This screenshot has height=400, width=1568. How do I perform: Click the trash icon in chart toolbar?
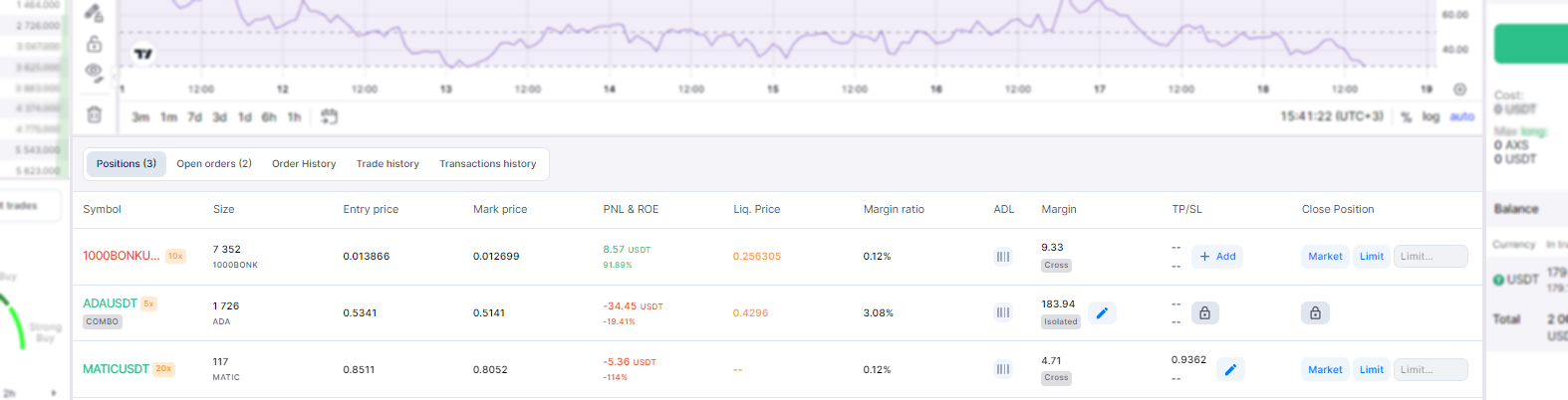(94, 114)
